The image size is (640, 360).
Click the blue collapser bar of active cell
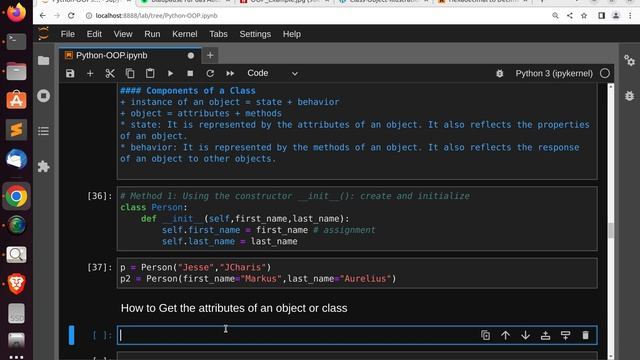click(71, 335)
